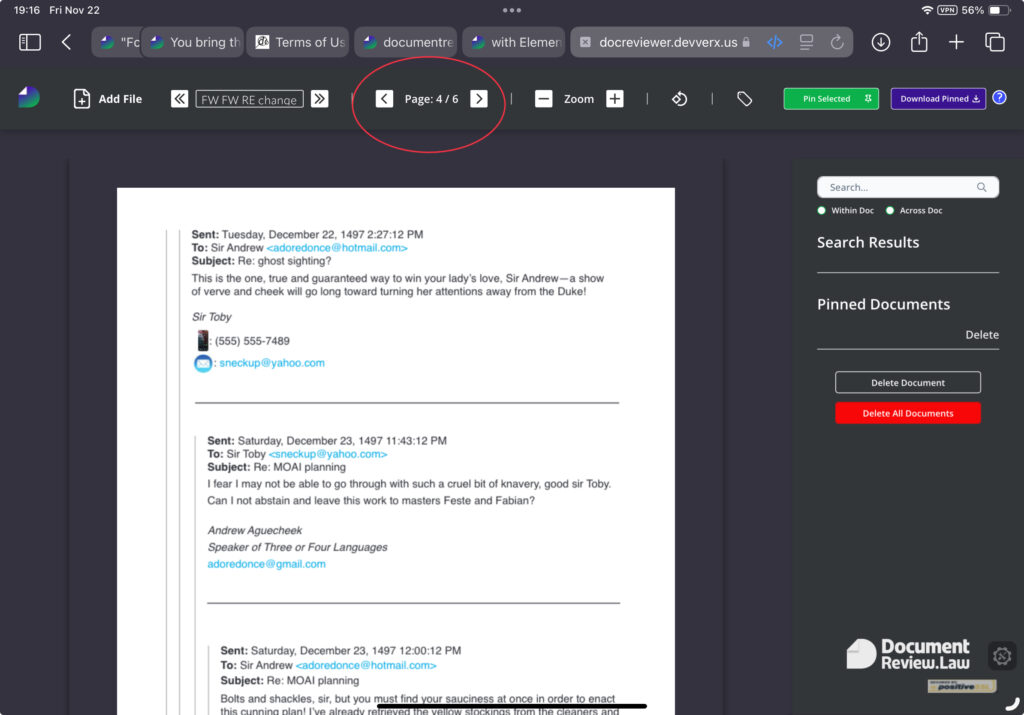1024x715 pixels.
Task: Jump to next document with double-right arrows
Action: [x=319, y=99]
